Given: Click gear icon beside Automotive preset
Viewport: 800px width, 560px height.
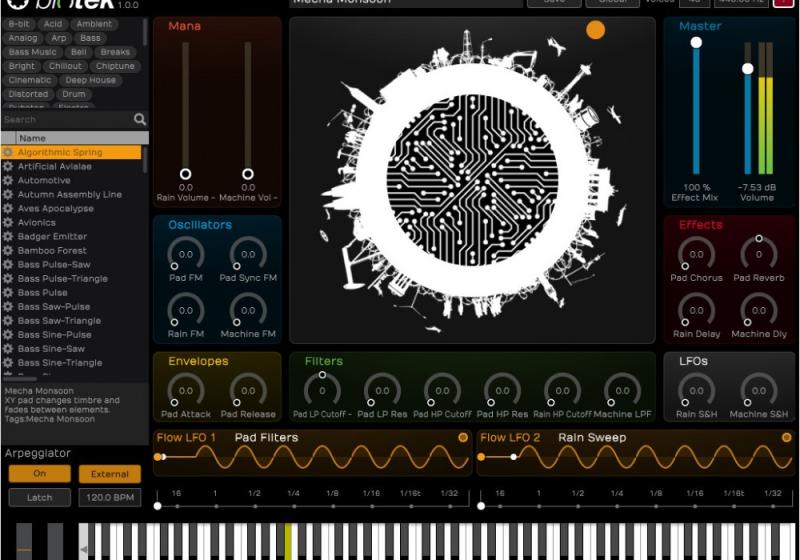Looking at the screenshot, I should [x=8, y=180].
